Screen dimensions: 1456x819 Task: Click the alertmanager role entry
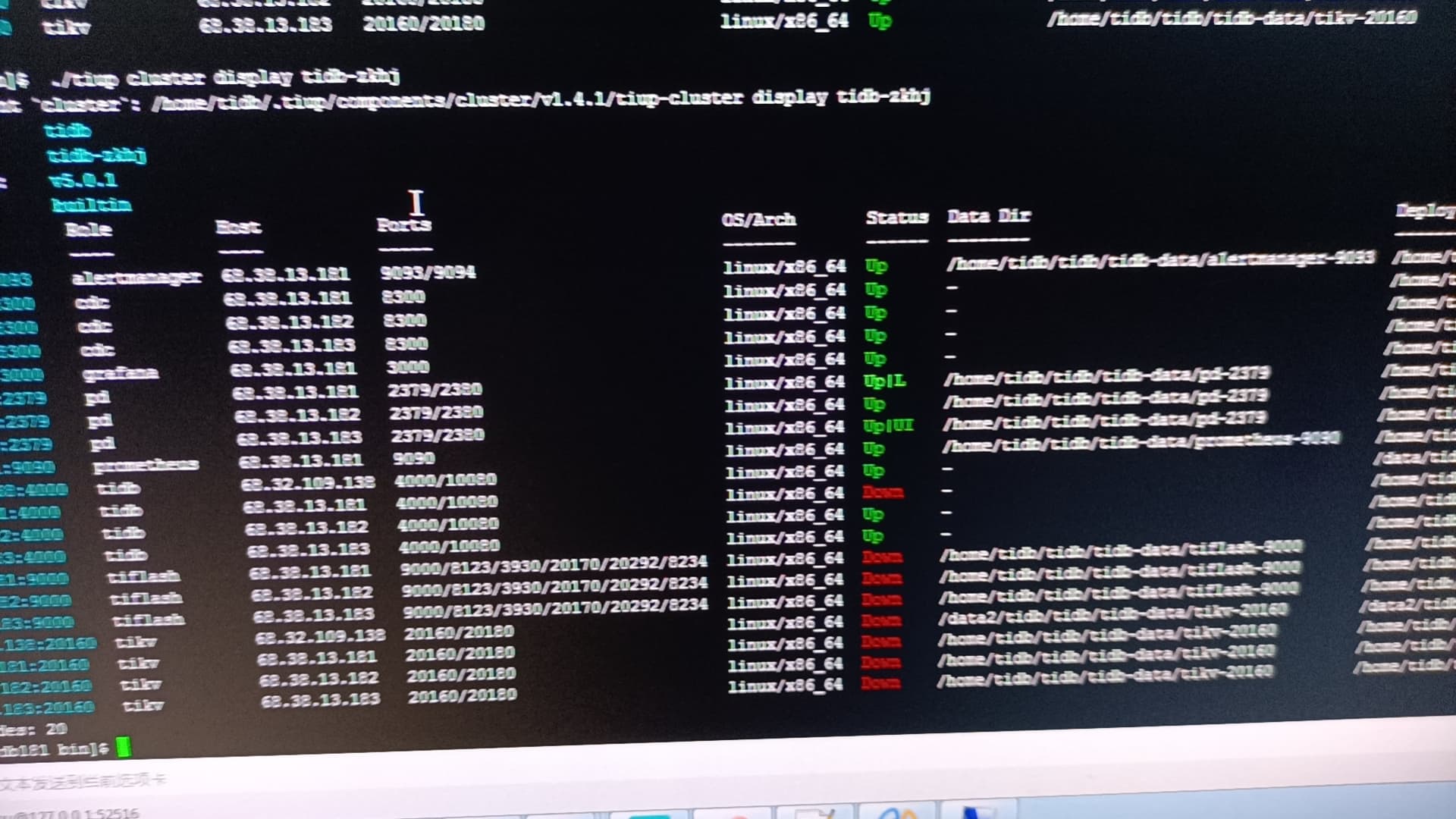[x=136, y=278]
